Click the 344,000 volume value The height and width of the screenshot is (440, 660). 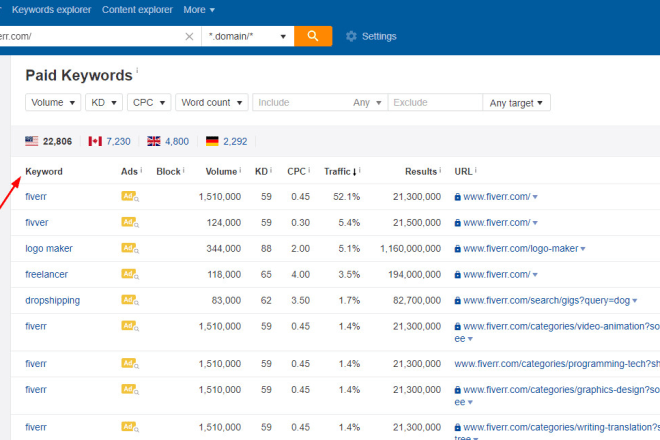pyautogui.click(x=224, y=248)
